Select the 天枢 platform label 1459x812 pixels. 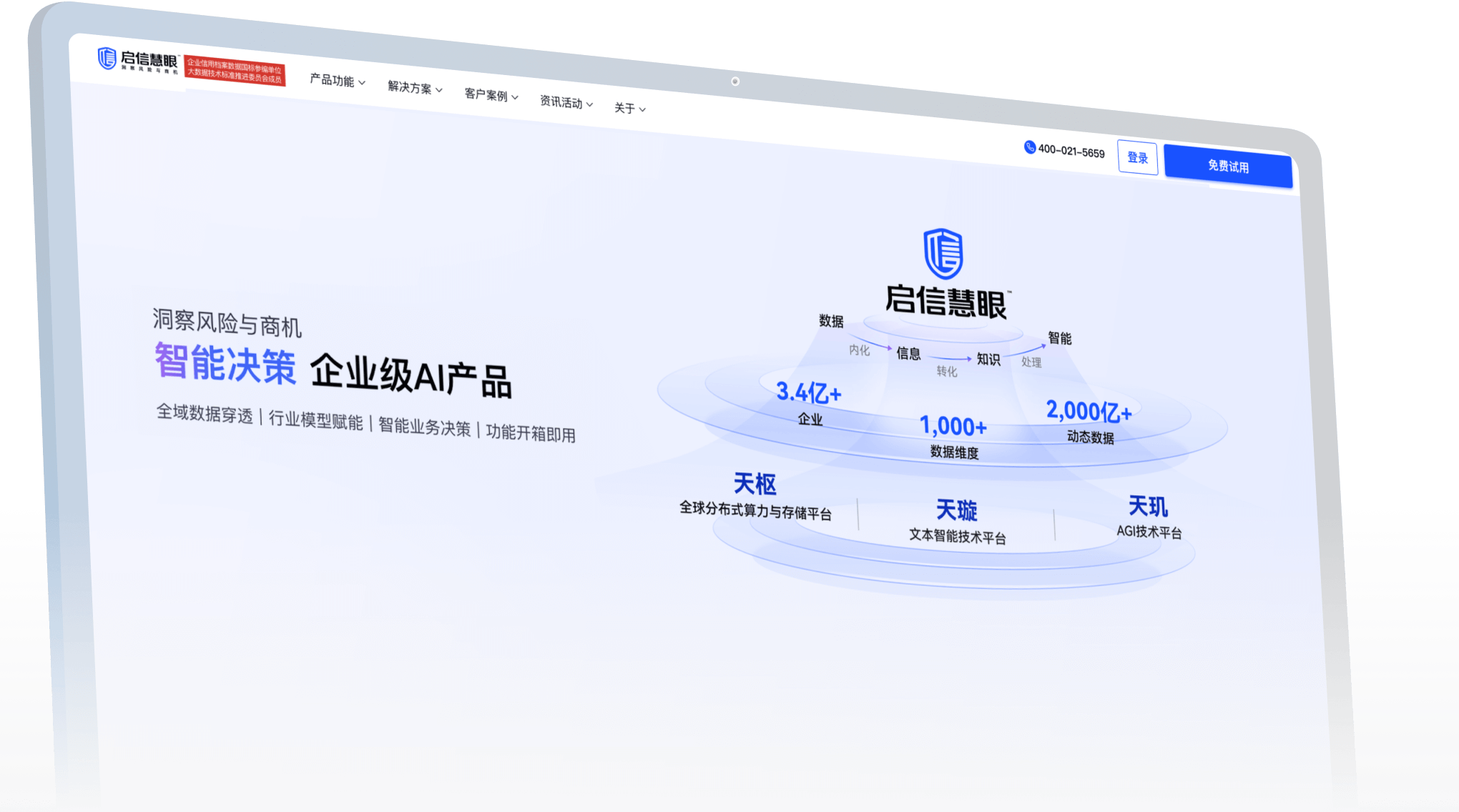pos(755,485)
